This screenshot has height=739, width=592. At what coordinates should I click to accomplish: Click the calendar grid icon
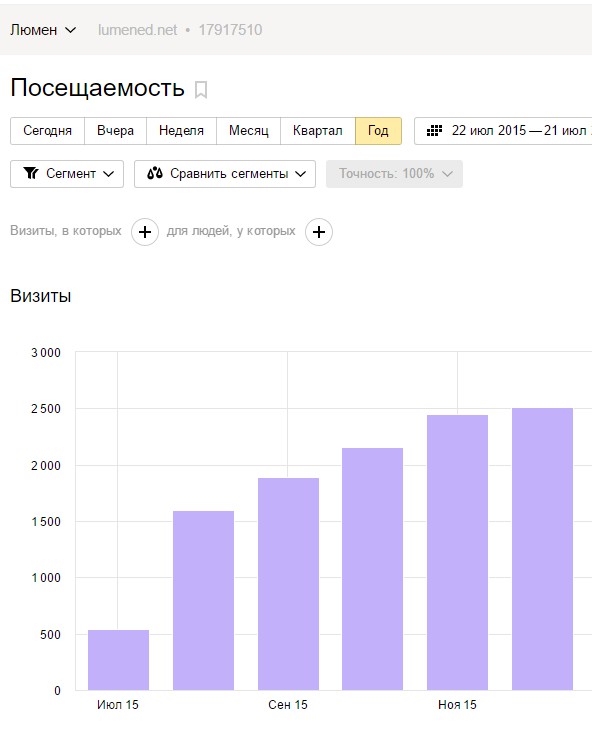coord(434,131)
